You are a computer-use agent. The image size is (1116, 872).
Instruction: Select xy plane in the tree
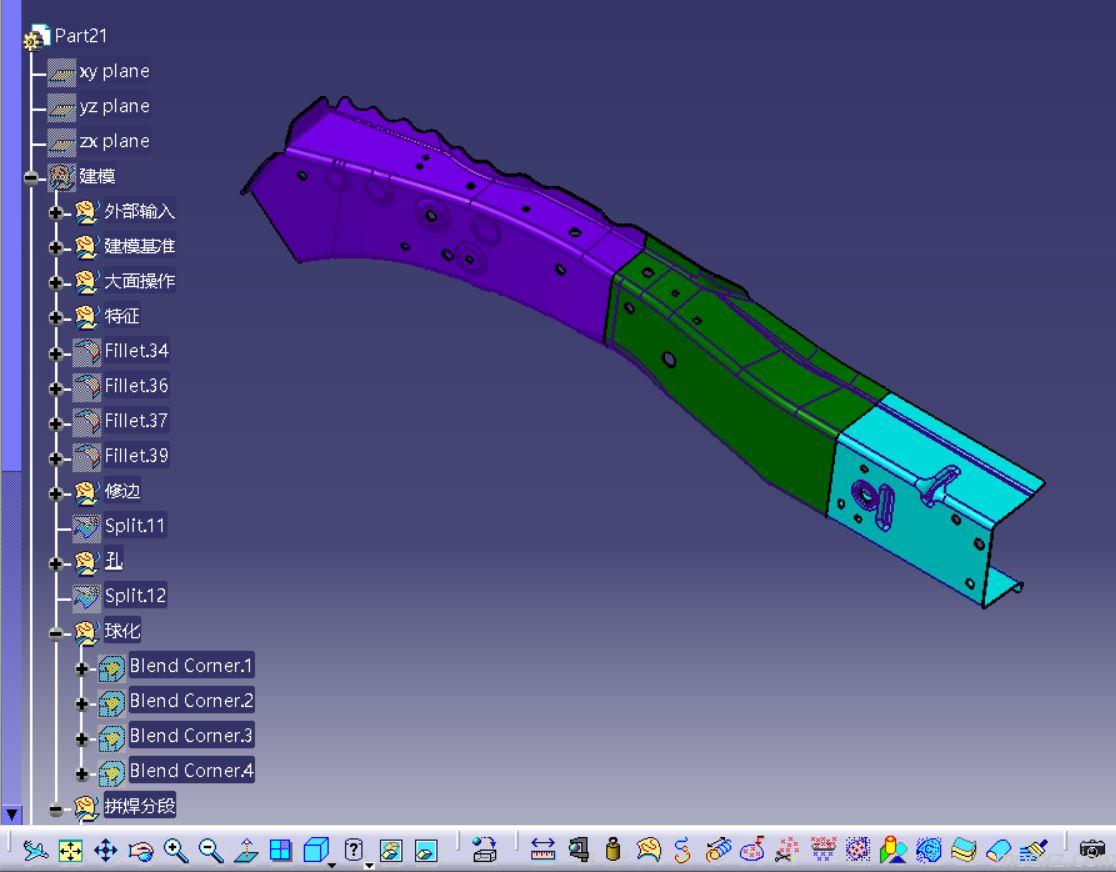pos(113,71)
